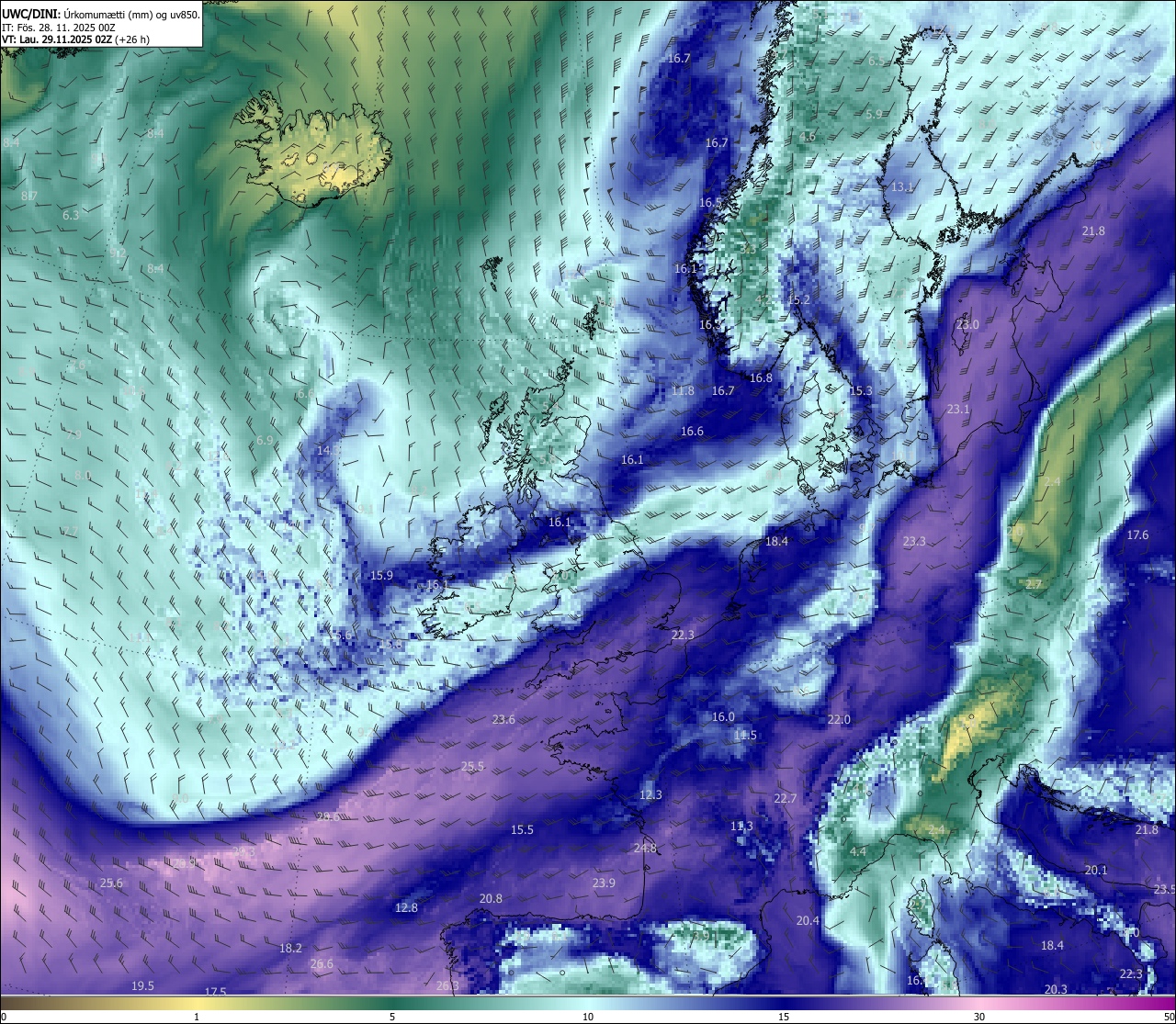Select the map value label '11.8'

(683, 390)
